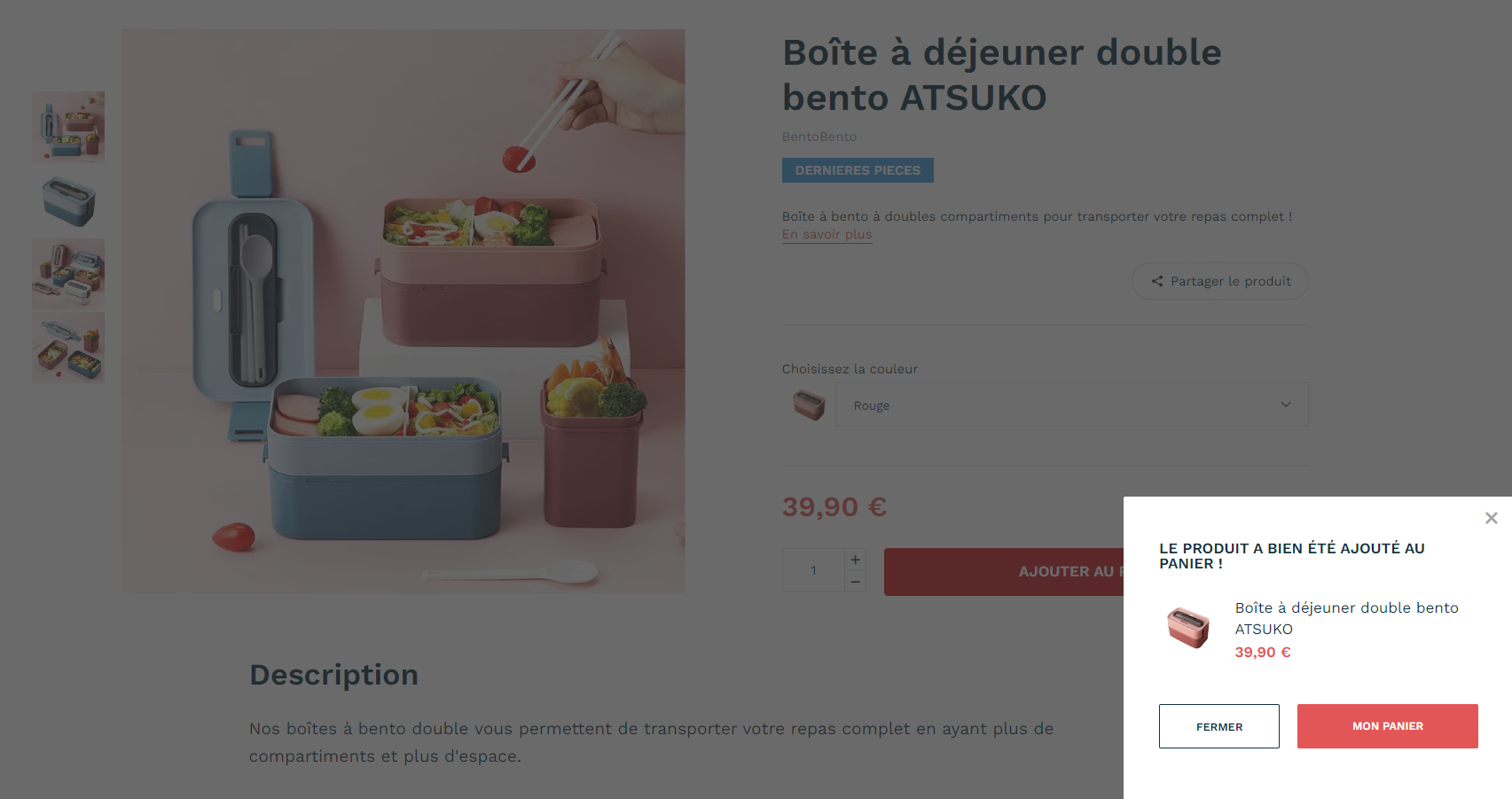Screen dimensions: 1512x799
Task: Click the BentoBento brand link
Action: click(819, 137)
